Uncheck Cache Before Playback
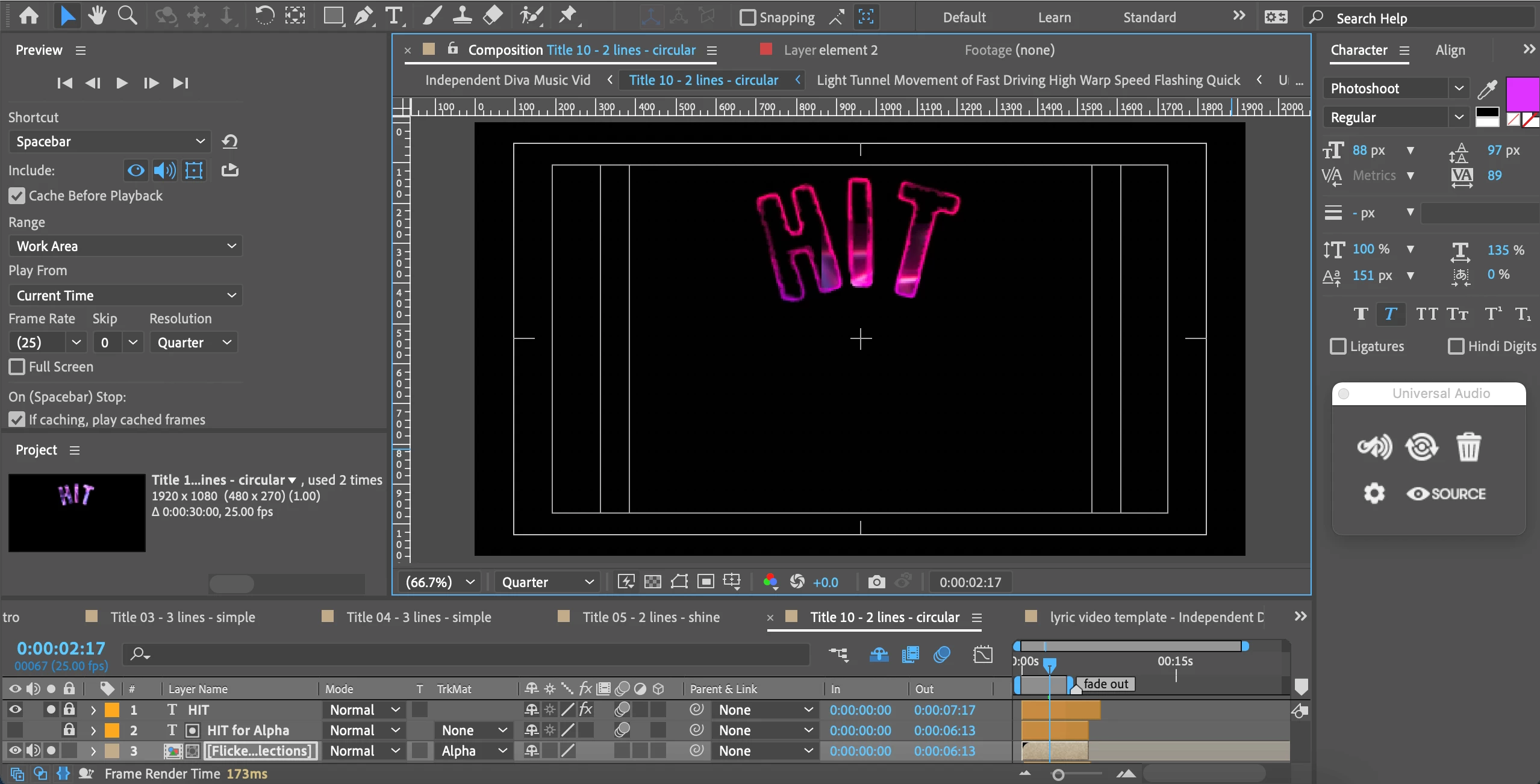Image resolution: width=1540 pixels, height=784 pixels. (x=17, y=196)
